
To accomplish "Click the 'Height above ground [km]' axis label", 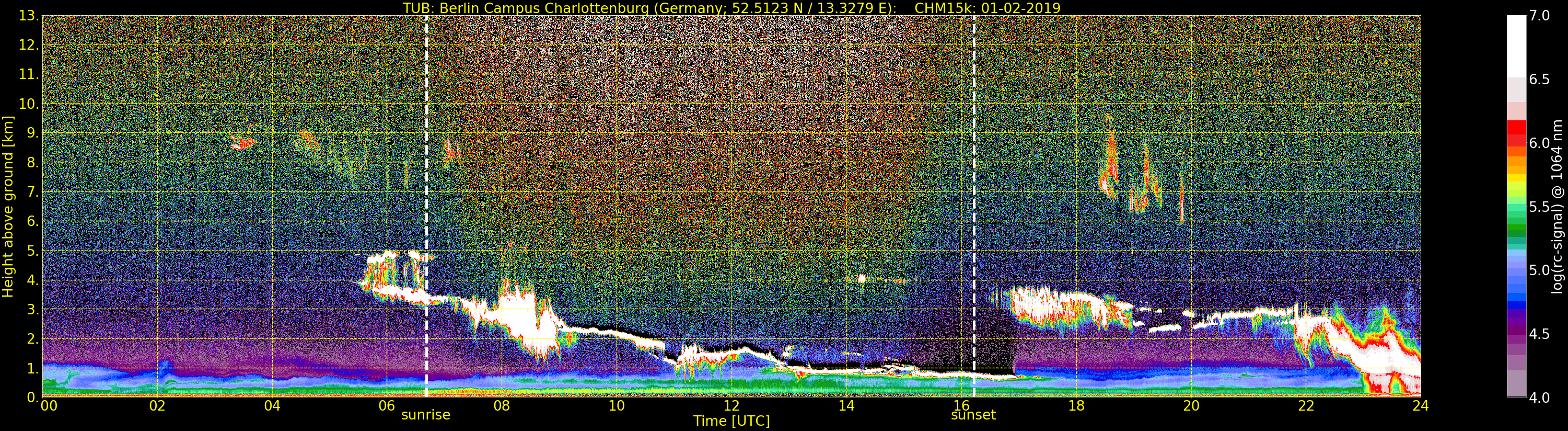I will (x=8, y=207).
